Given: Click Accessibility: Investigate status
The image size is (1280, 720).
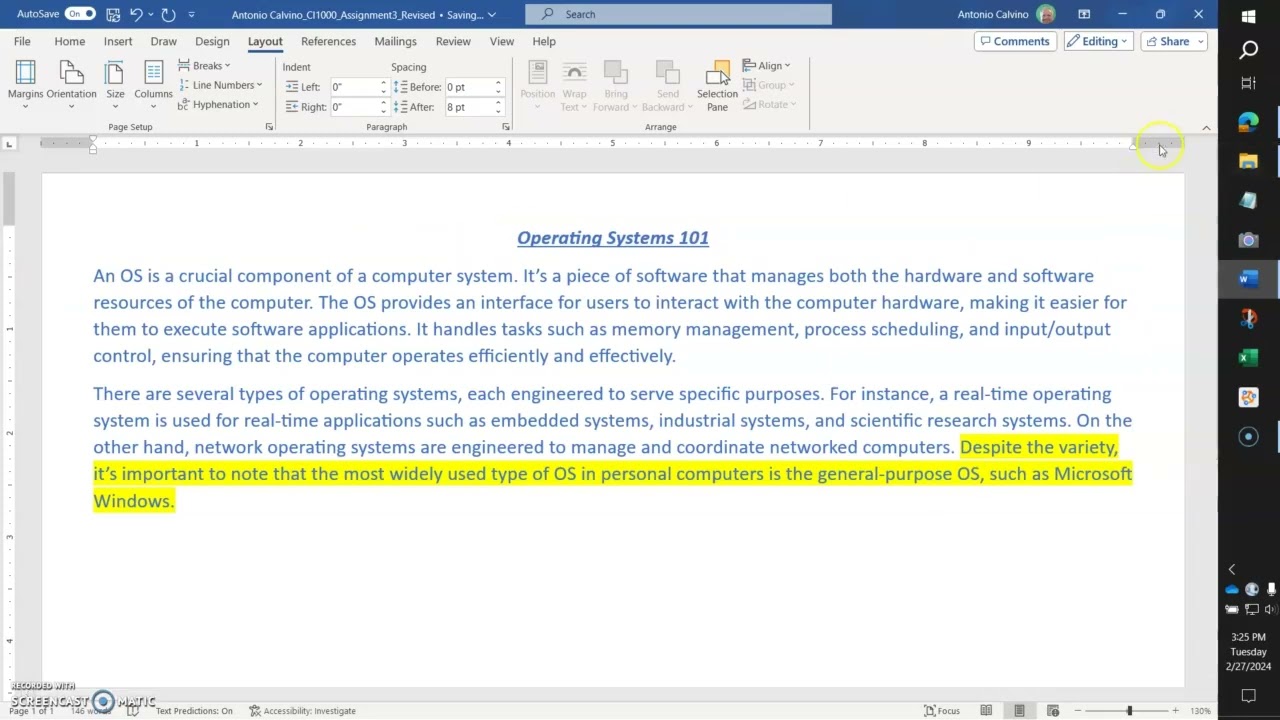Looking at the screenshot, I should (x=302, y=711).
